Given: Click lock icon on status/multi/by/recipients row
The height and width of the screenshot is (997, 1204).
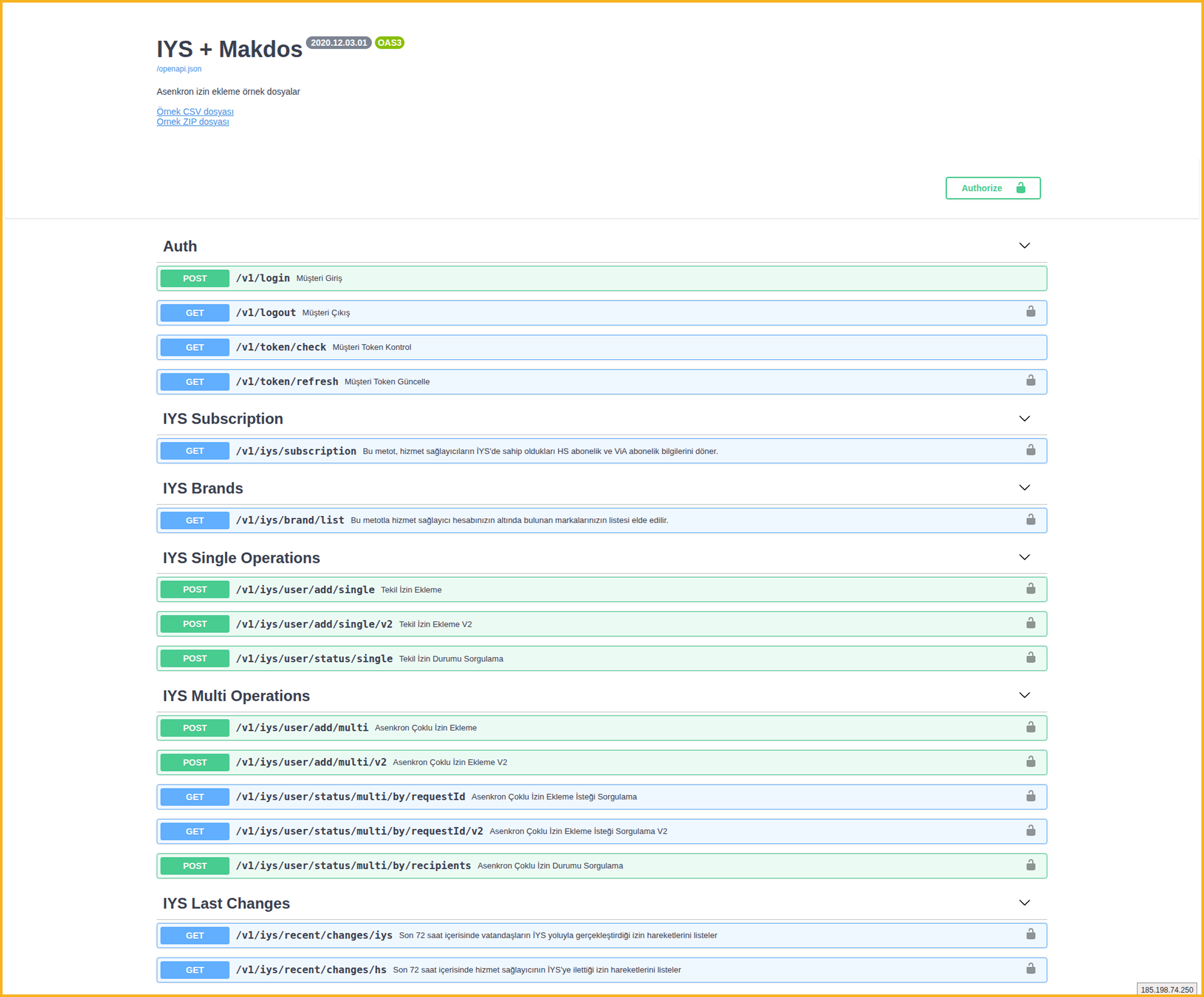Looking at the screenshot, I should 1031,865.
